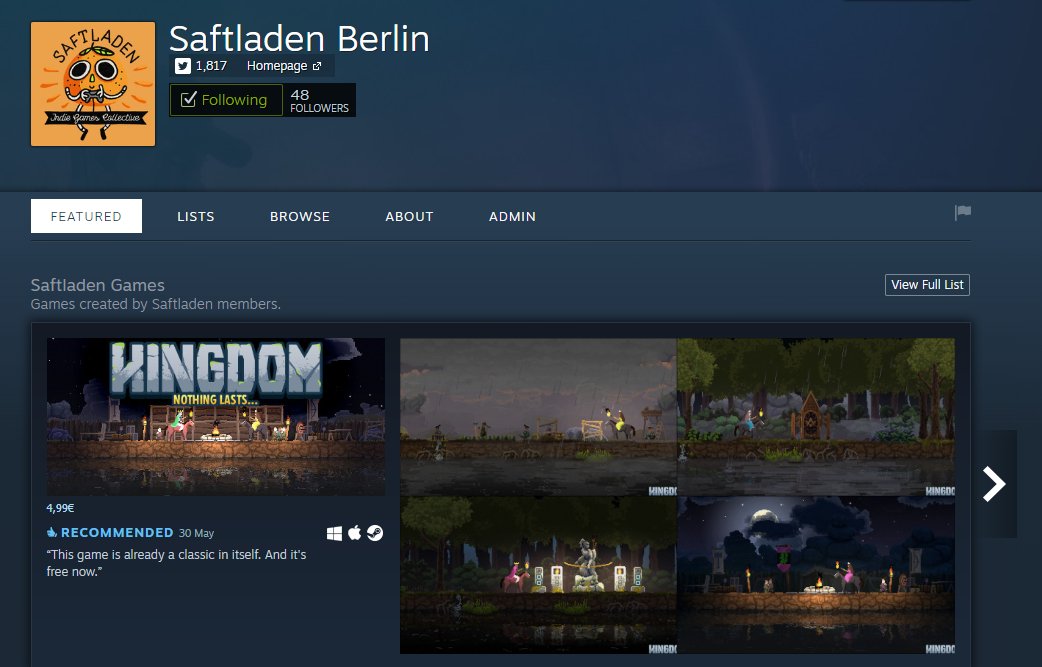1042x667 pixels.
Task: Click the Saftladen Berlin title
Action: (299, 39)
